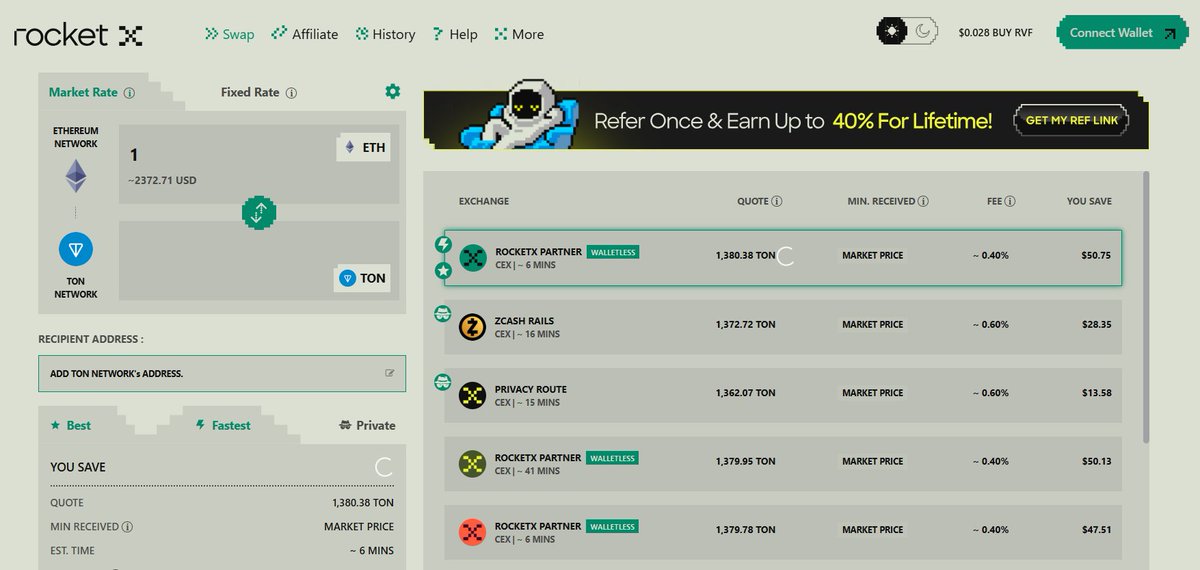The width and height of the screenshot is (1200, 570).
Task: Click the YOU SAVE column header
Action: point(1089,201)
